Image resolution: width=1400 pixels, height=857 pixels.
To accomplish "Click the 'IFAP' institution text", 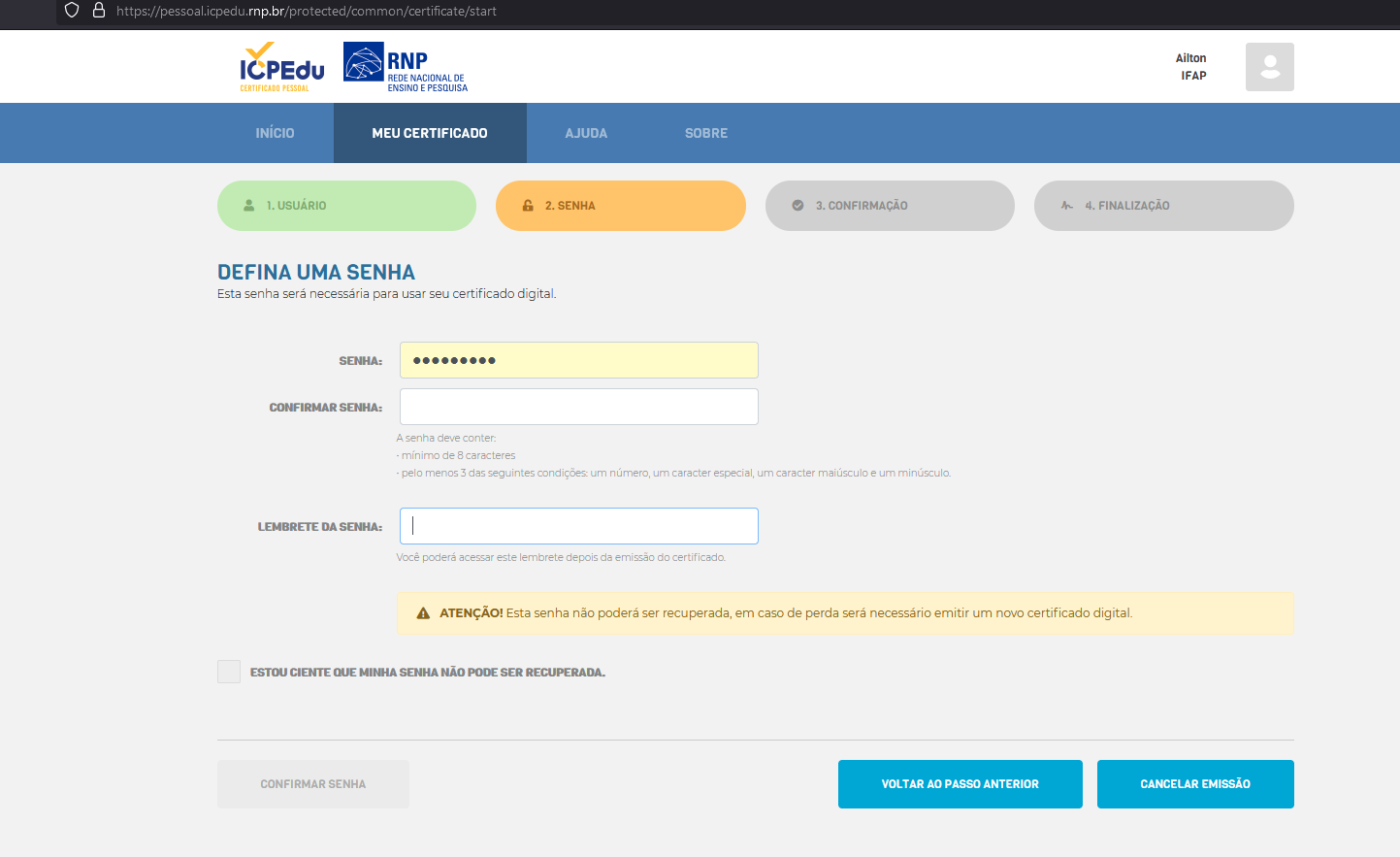I will click(1193, 76).
